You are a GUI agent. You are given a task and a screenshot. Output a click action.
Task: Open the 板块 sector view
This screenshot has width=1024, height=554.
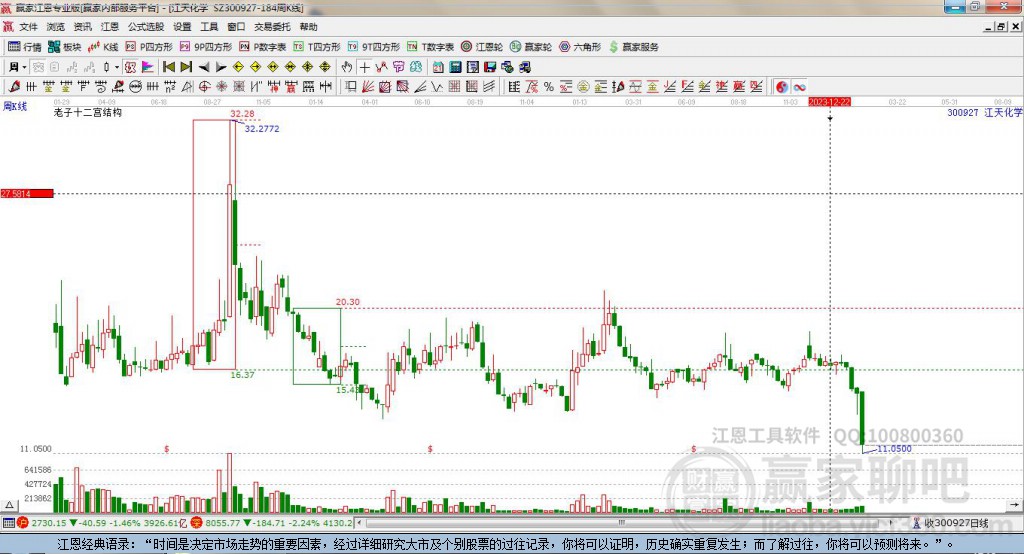(65, 47)
